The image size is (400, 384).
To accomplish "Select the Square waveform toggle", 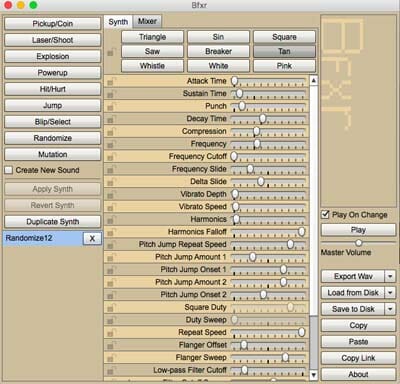I will [284, 37].
